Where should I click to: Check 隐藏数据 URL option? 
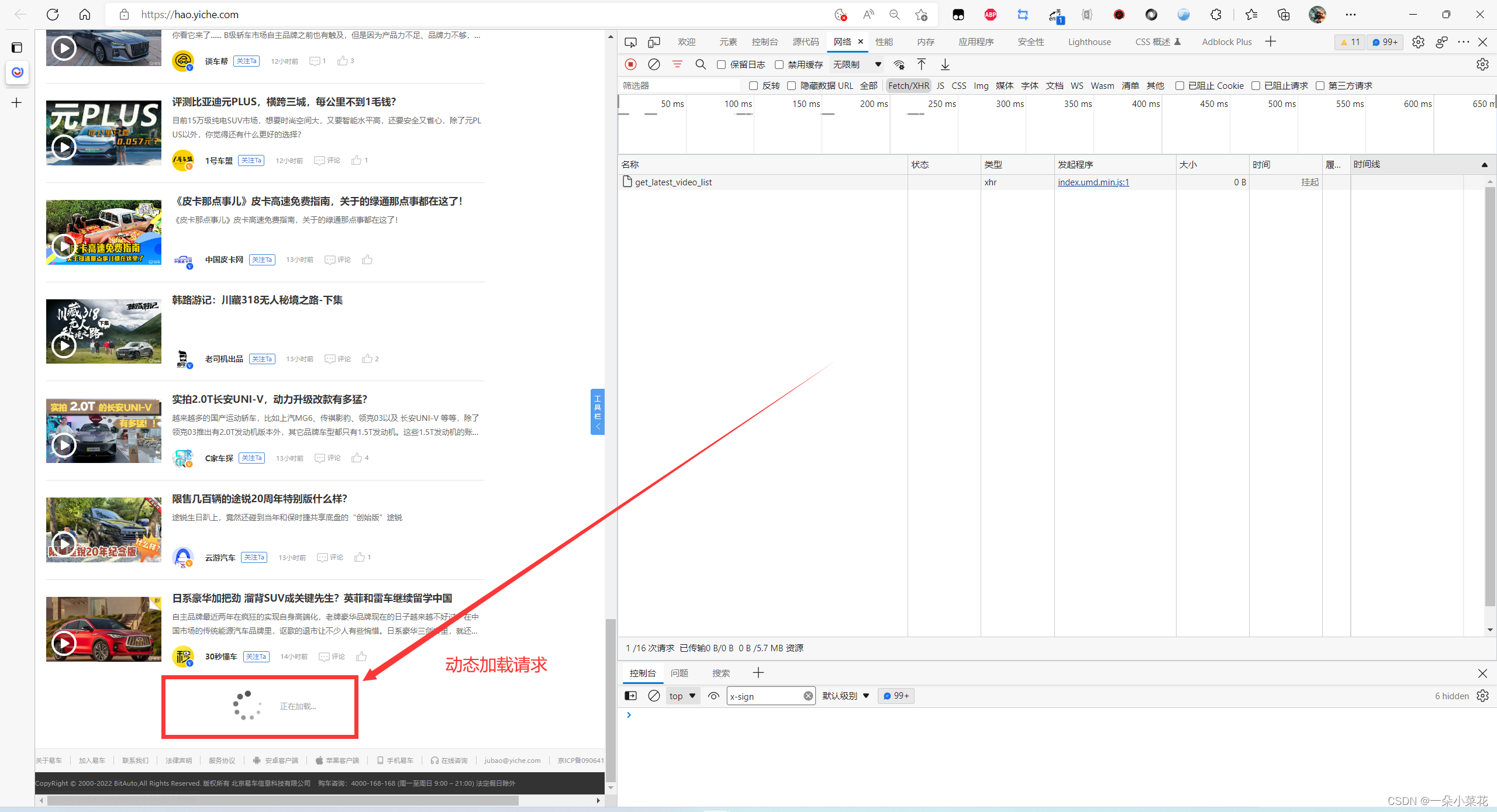click(791, 86)
